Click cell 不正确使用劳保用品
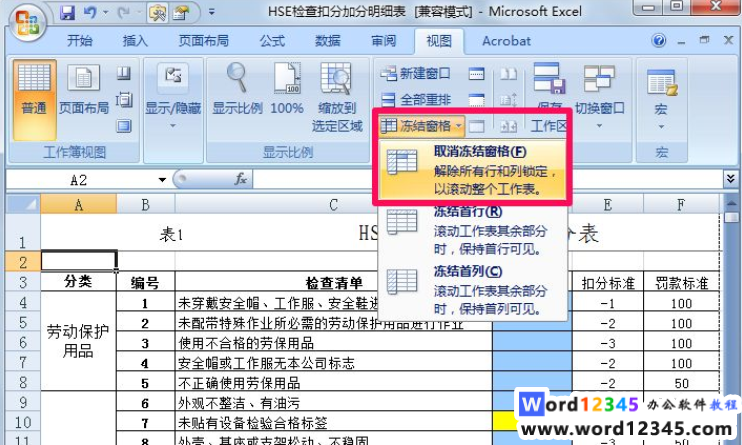Screen dimensions: 742x445 point(334,383)
